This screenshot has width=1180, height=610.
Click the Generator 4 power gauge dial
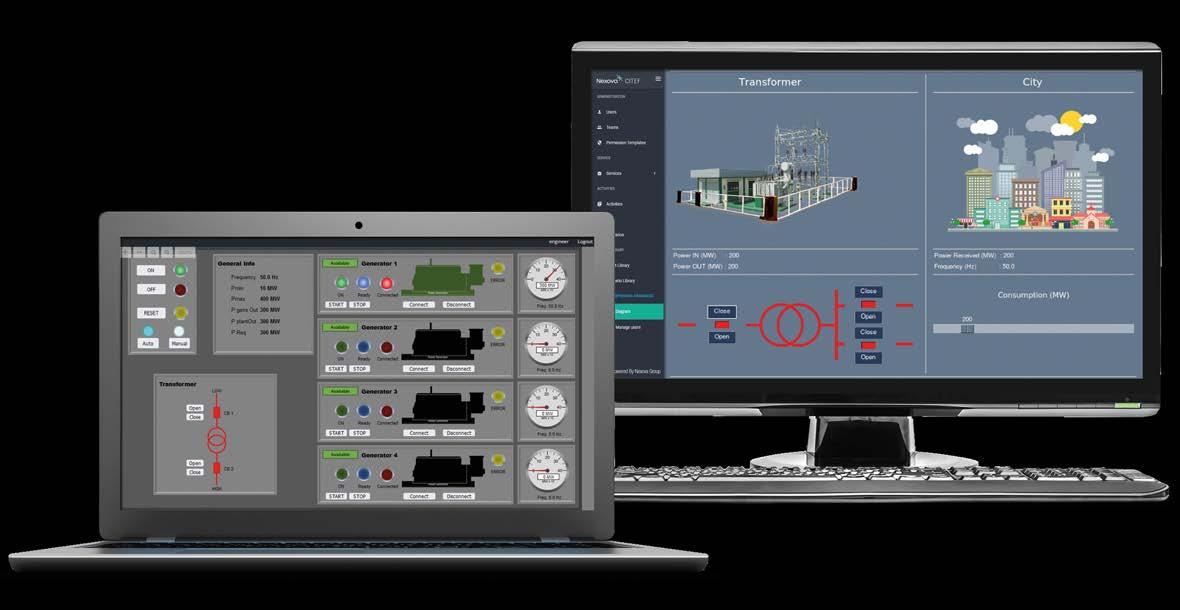pos(546,471)
